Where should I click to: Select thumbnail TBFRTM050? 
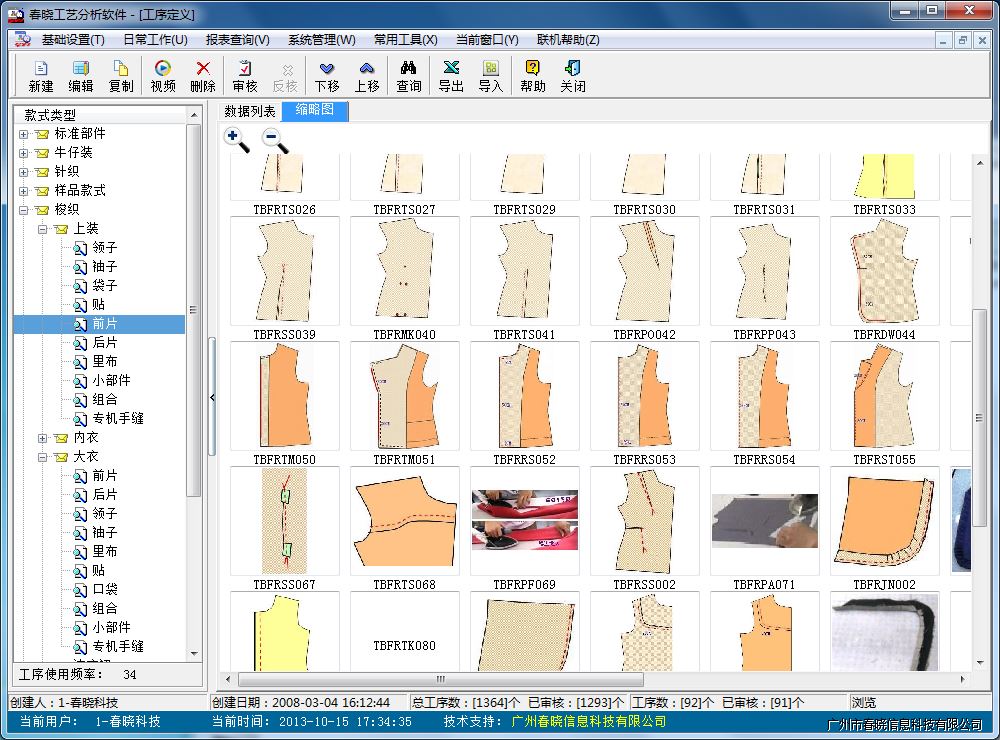click(284, 397)
